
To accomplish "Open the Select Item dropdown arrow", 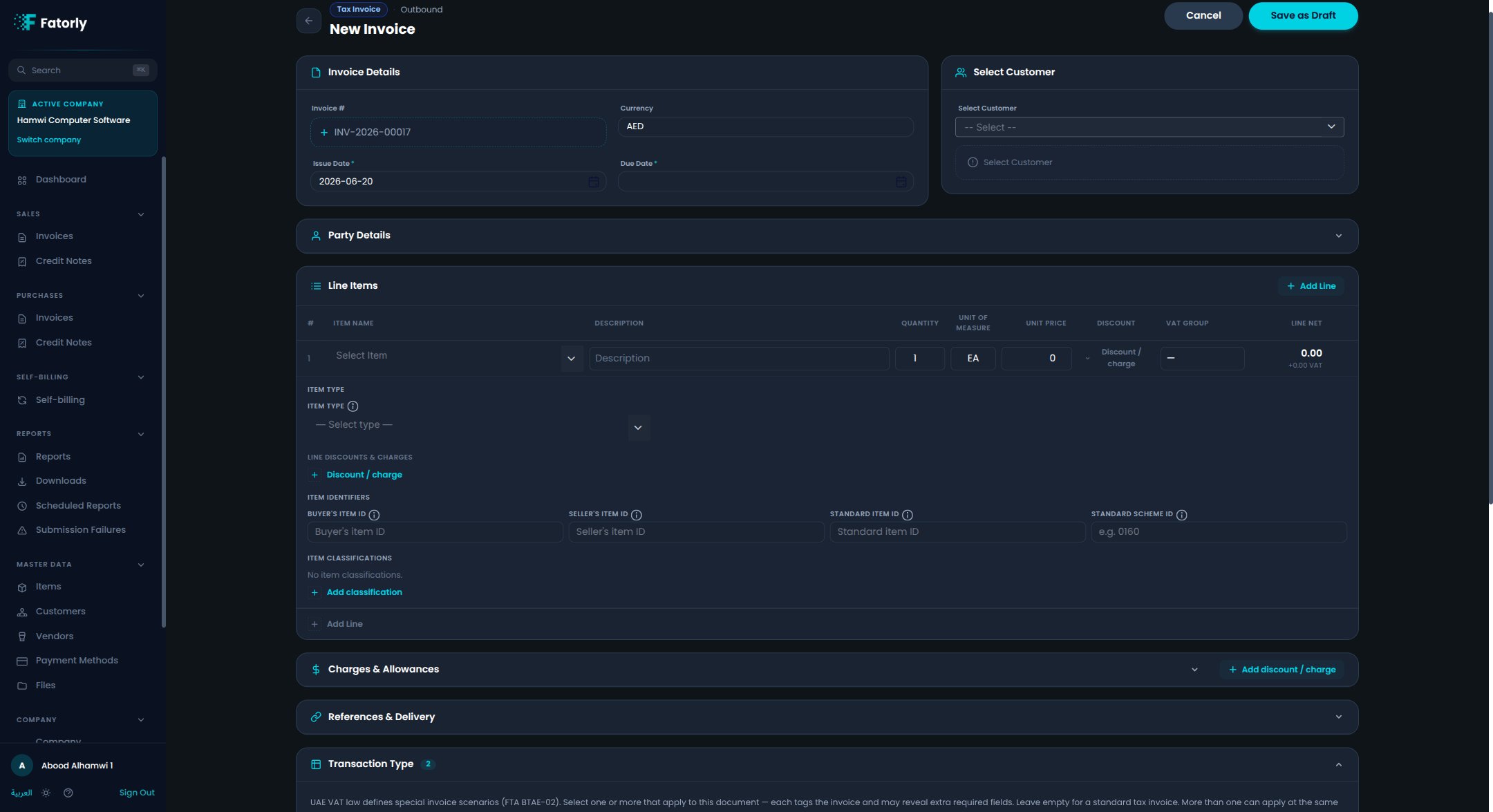I will 571,359.
